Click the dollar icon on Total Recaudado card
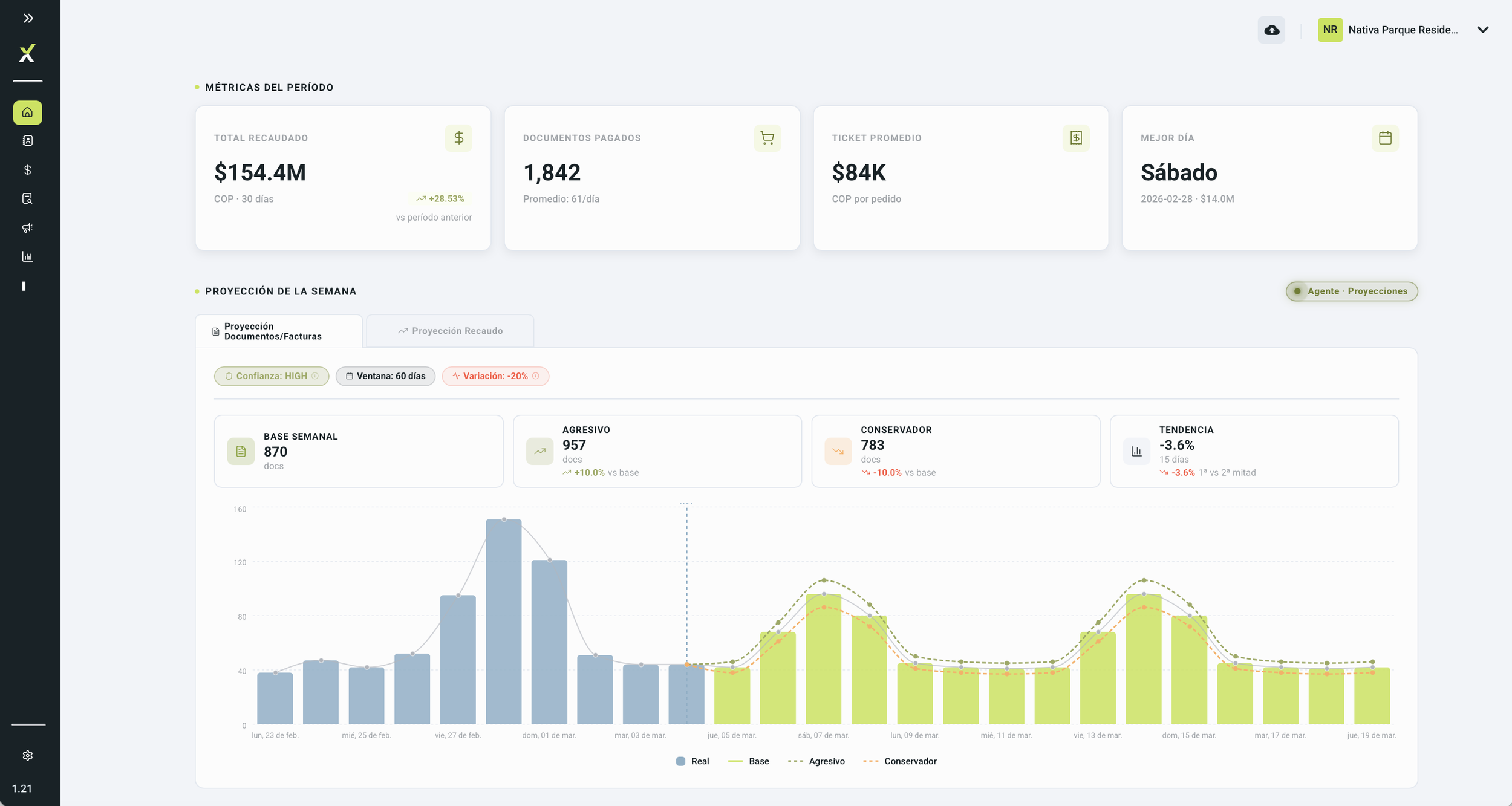 point(458,138)
